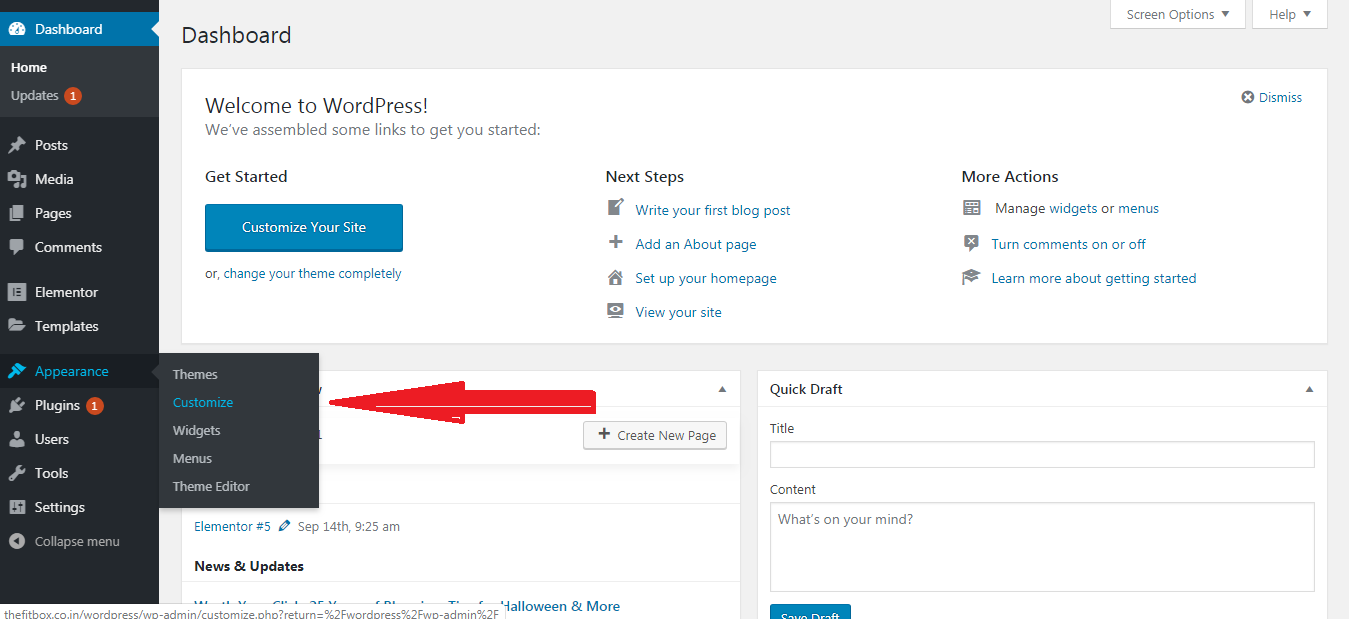Open the Media library icon
This screenshot has height=619, width=1349.
17,179
